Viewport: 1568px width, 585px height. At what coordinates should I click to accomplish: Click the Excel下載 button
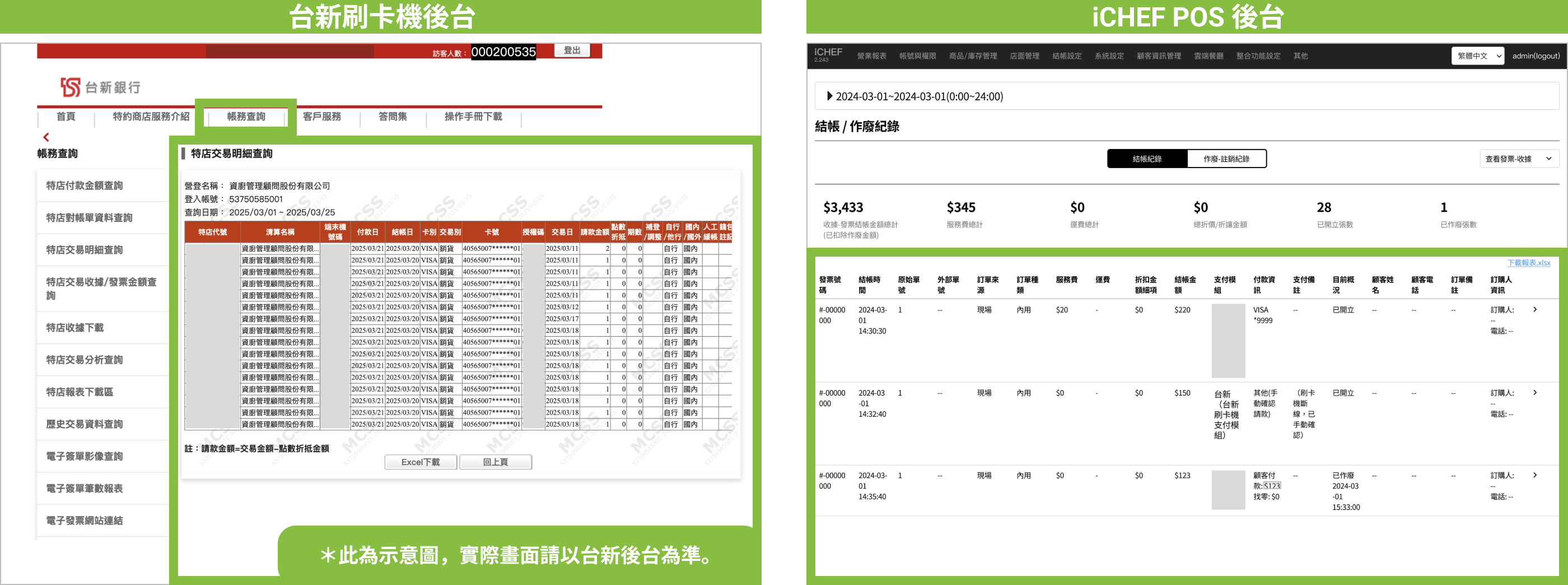pyautogui.click(x=420, y=462)
